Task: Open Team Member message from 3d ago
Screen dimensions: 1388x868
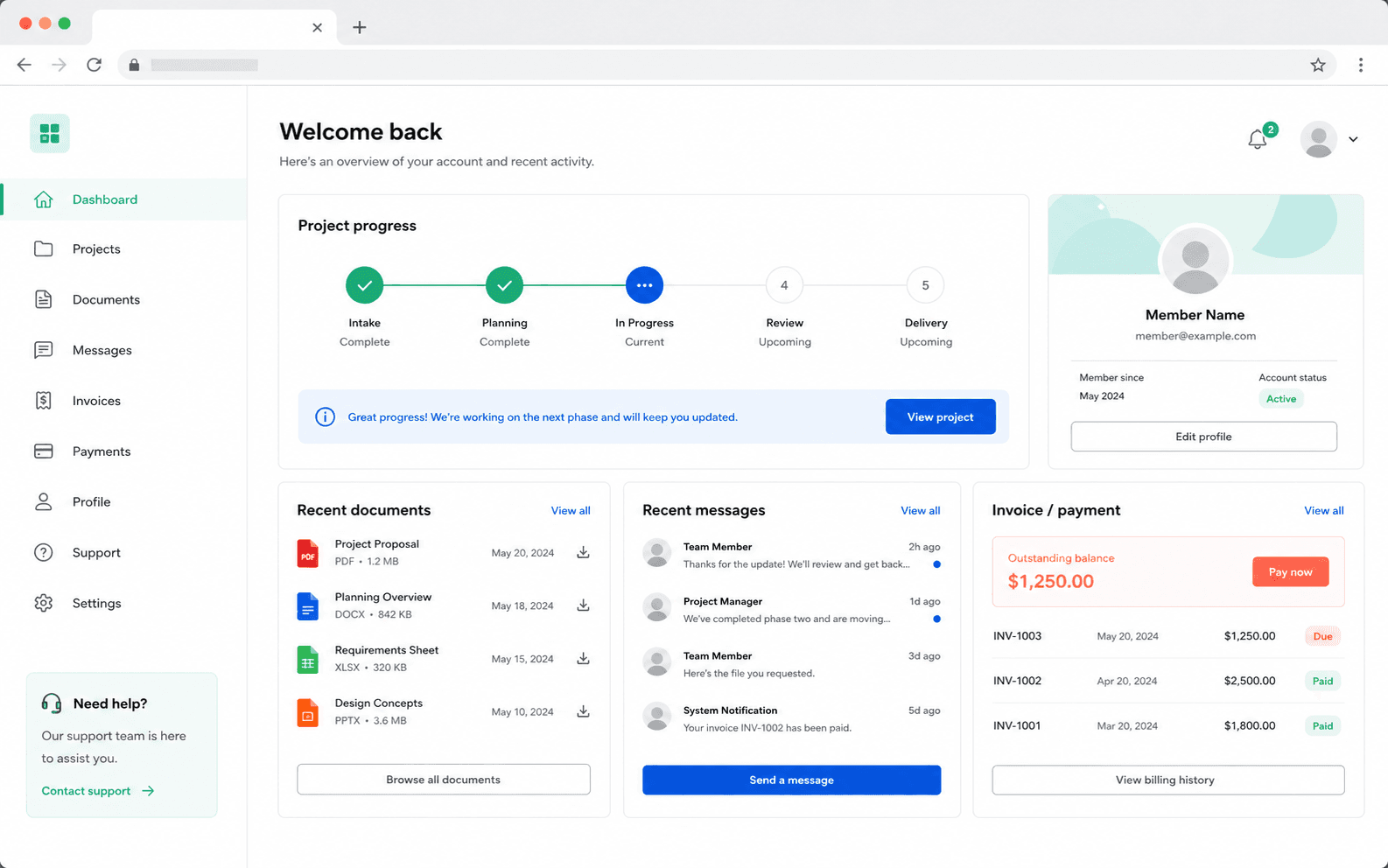Action: point(792,664)
